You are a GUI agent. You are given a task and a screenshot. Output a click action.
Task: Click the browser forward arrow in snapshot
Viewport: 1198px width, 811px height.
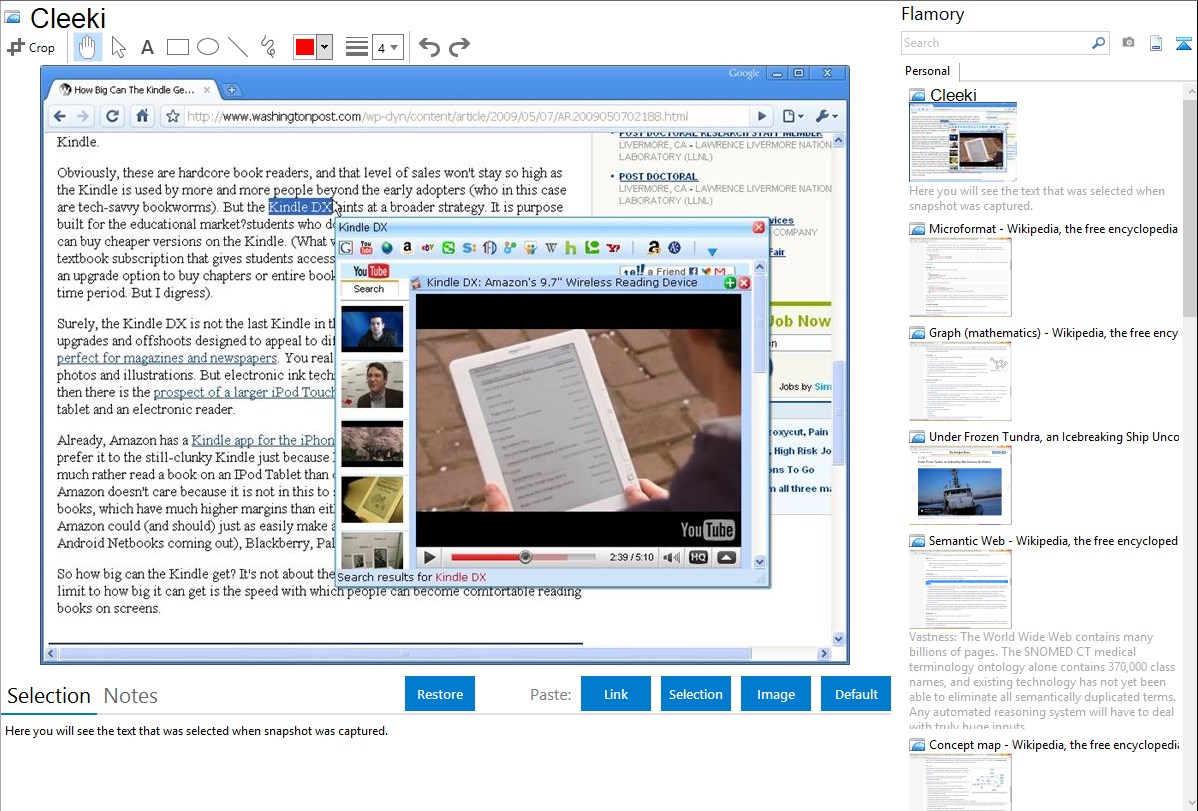coord(83,116)
